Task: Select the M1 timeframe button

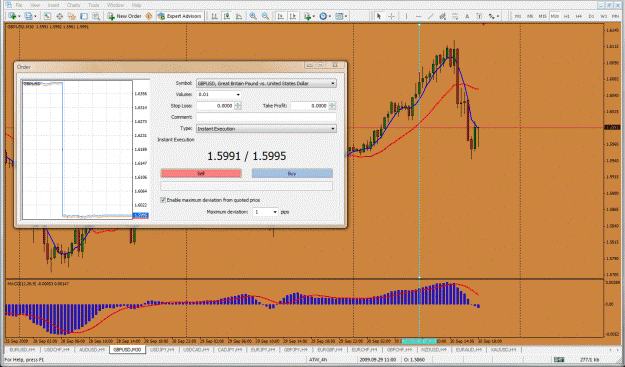Action: tap(518, 16)
